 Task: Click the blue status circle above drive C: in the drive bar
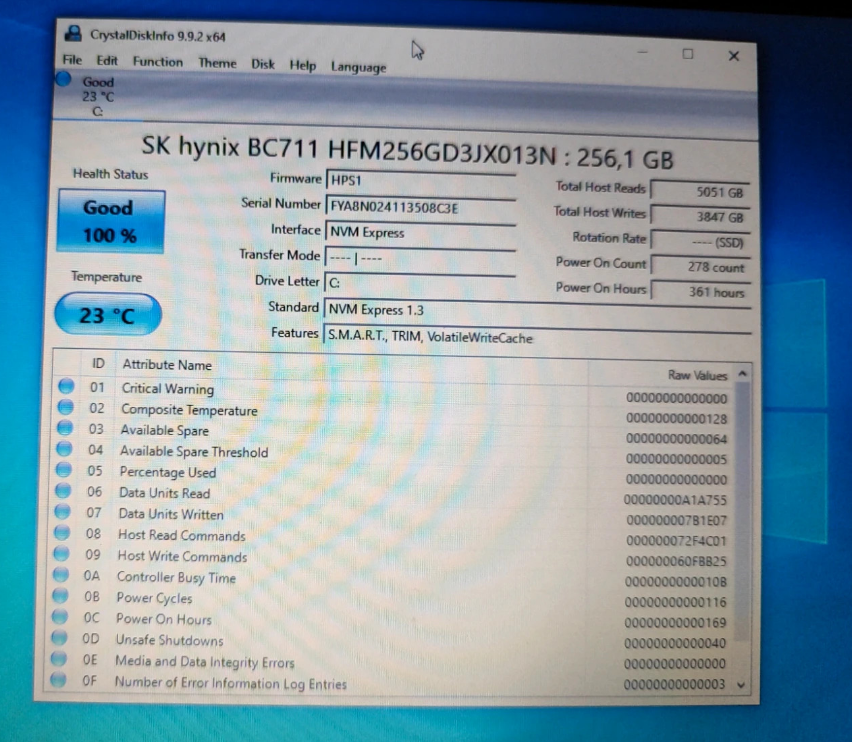click(x=64, y=79)
